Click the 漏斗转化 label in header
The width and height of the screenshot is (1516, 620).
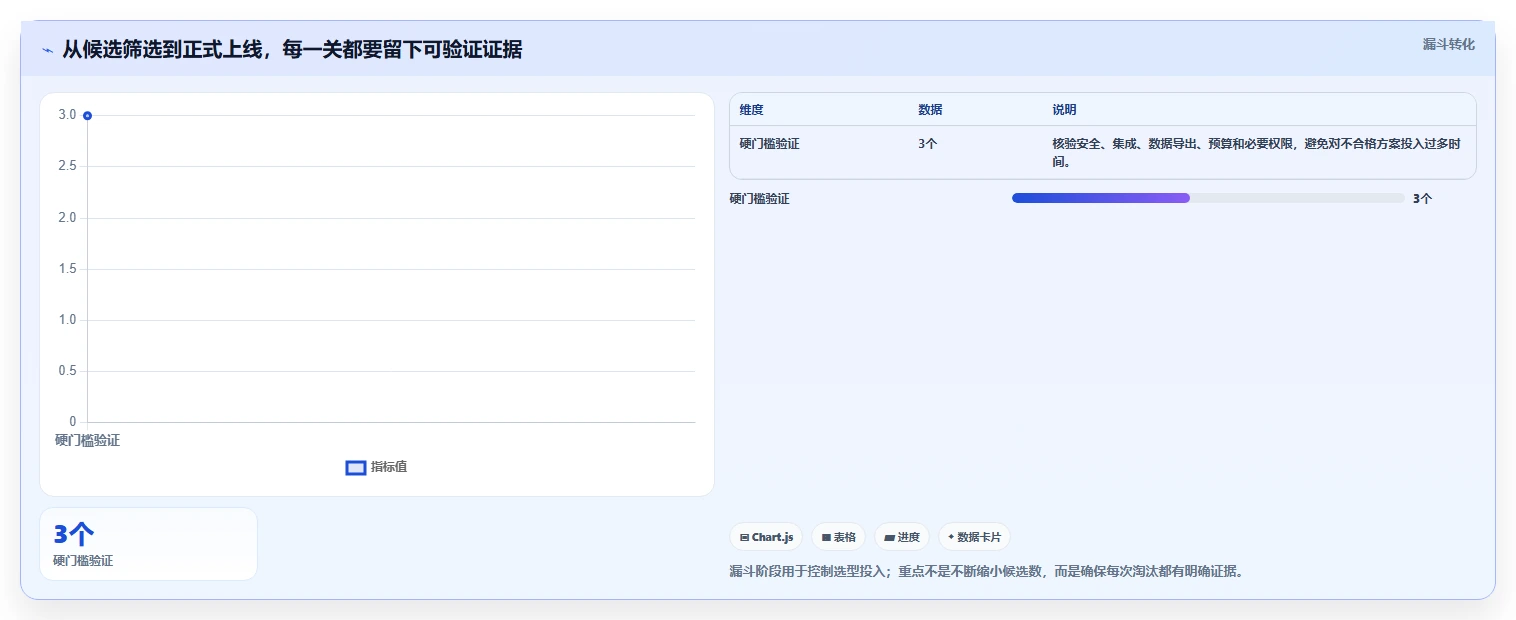click(1448, 44)
